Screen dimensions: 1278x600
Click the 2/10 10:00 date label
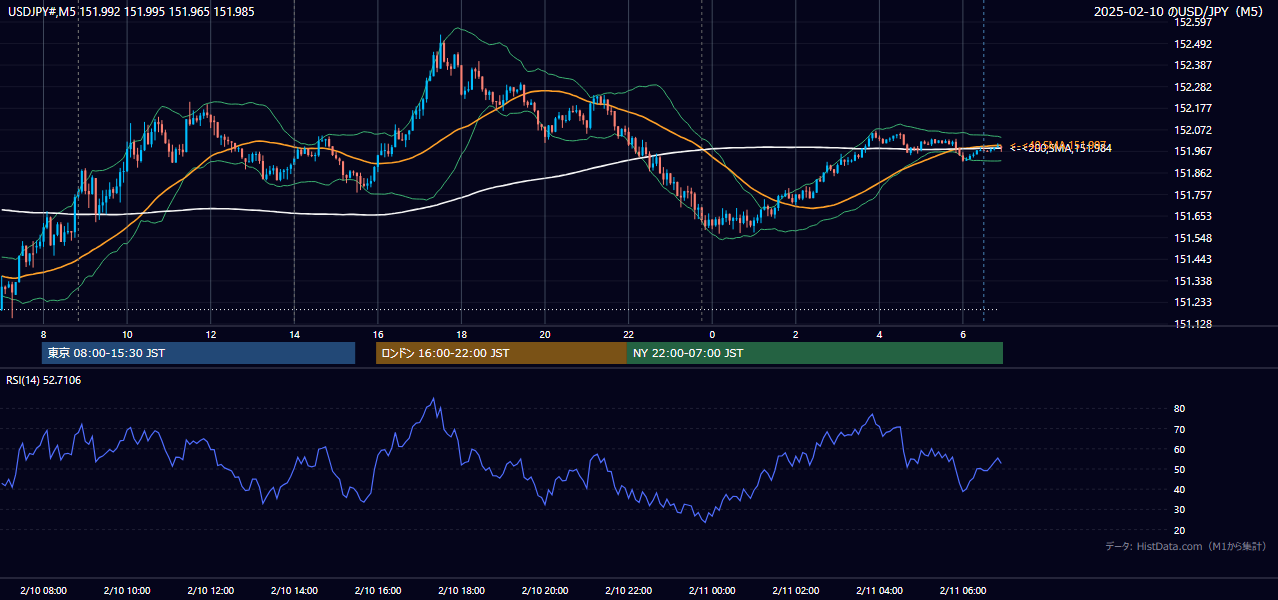point(126,591)
